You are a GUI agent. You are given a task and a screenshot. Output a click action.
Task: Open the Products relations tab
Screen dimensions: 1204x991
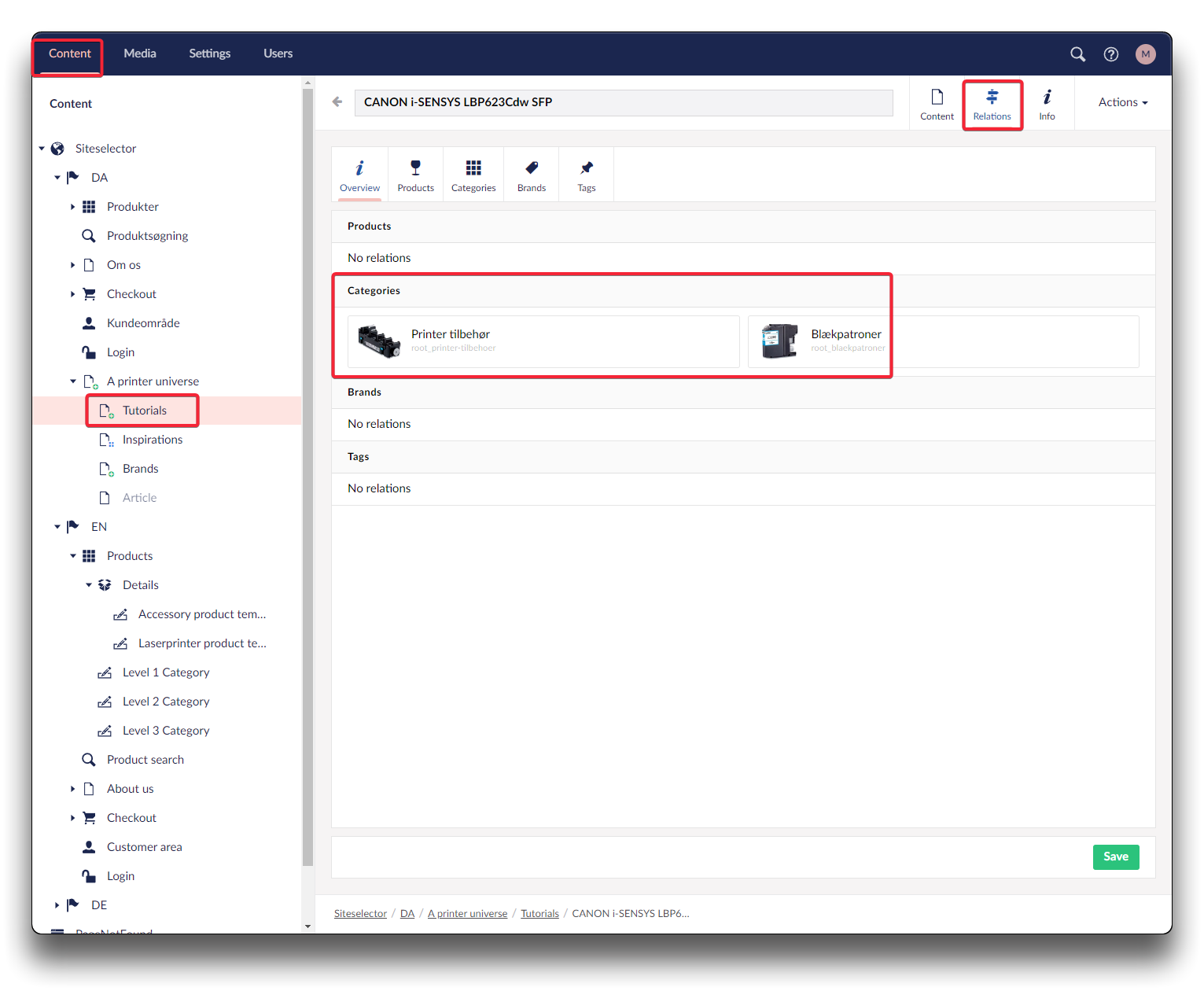(415, 175)
